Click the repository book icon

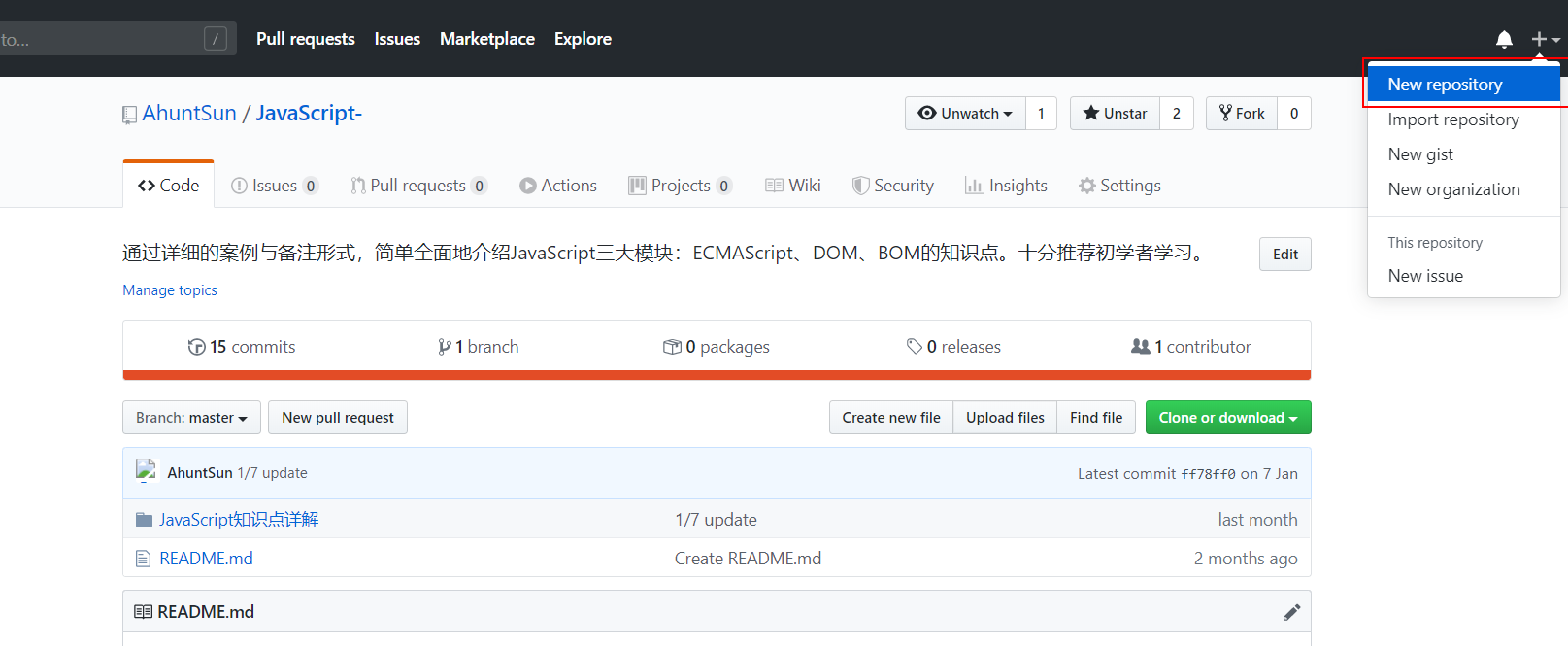tap(129, 115)
